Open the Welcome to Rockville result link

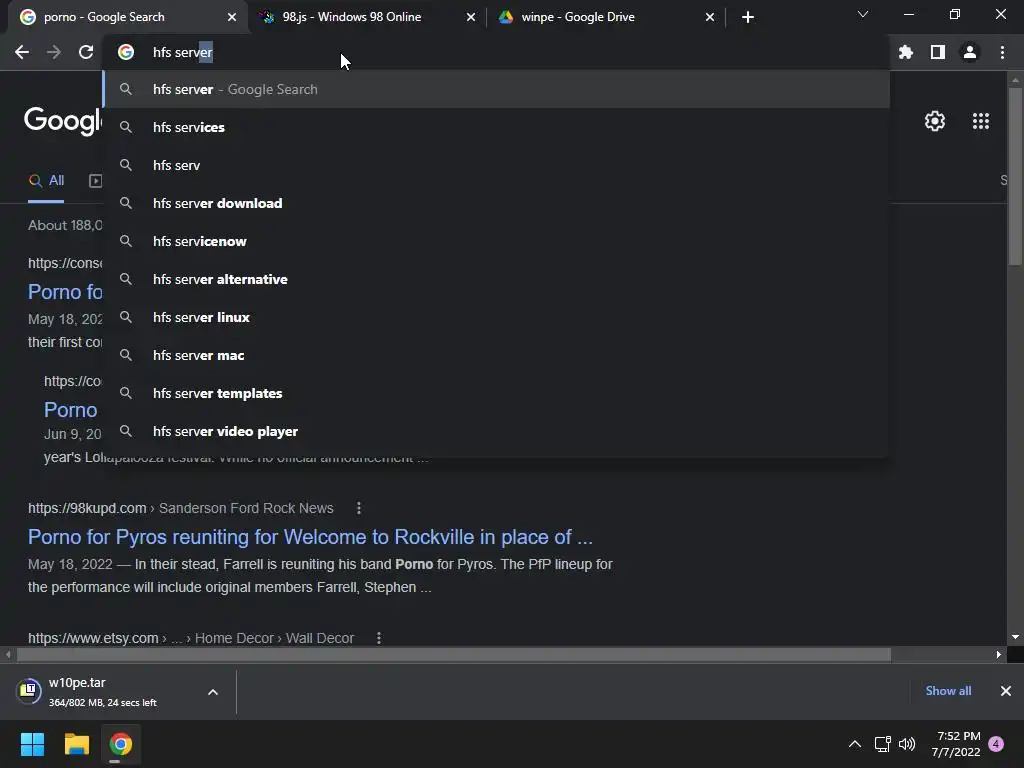click(310, 537)
